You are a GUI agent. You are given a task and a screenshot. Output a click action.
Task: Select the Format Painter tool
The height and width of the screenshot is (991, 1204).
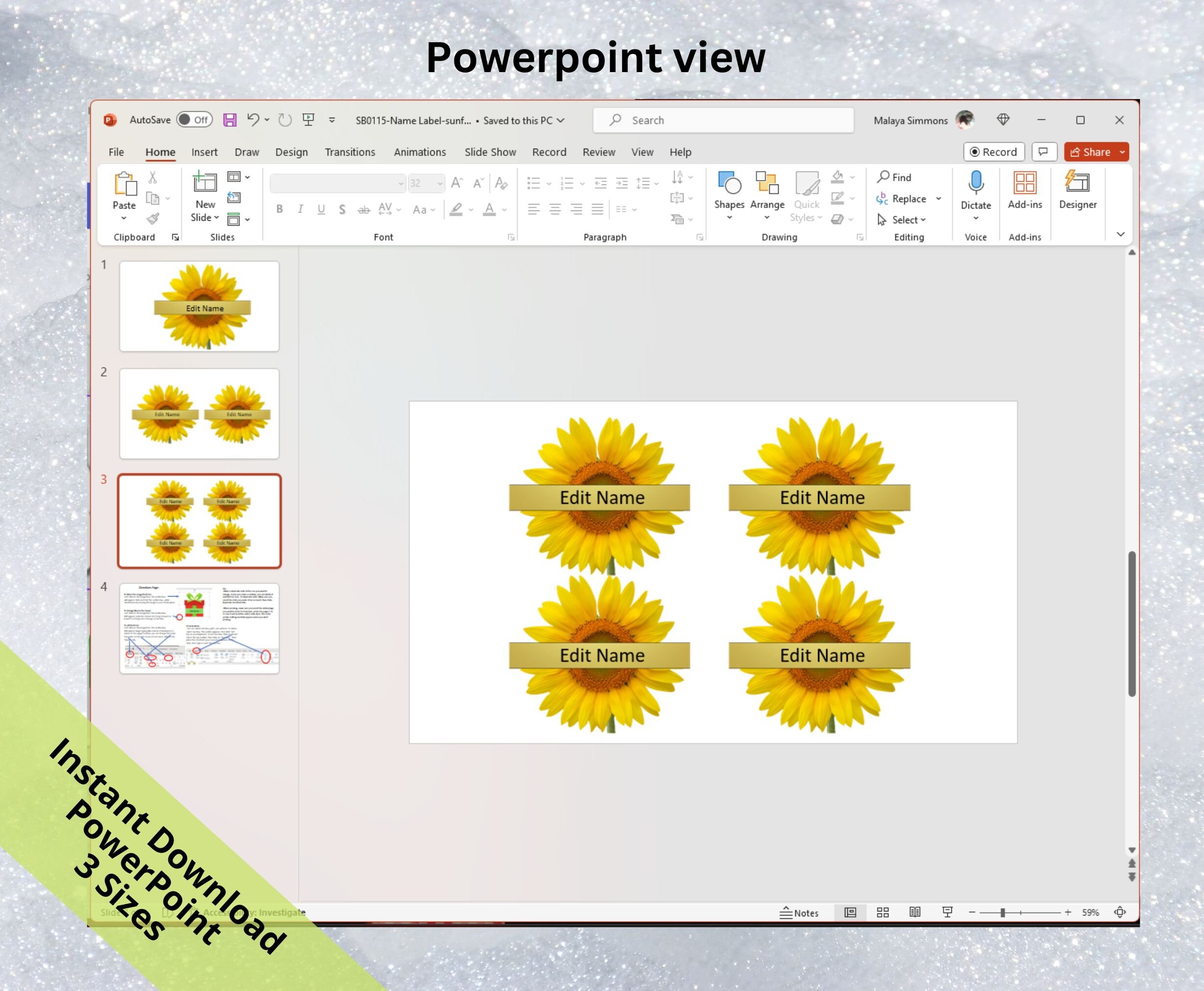tap(153, 219)
